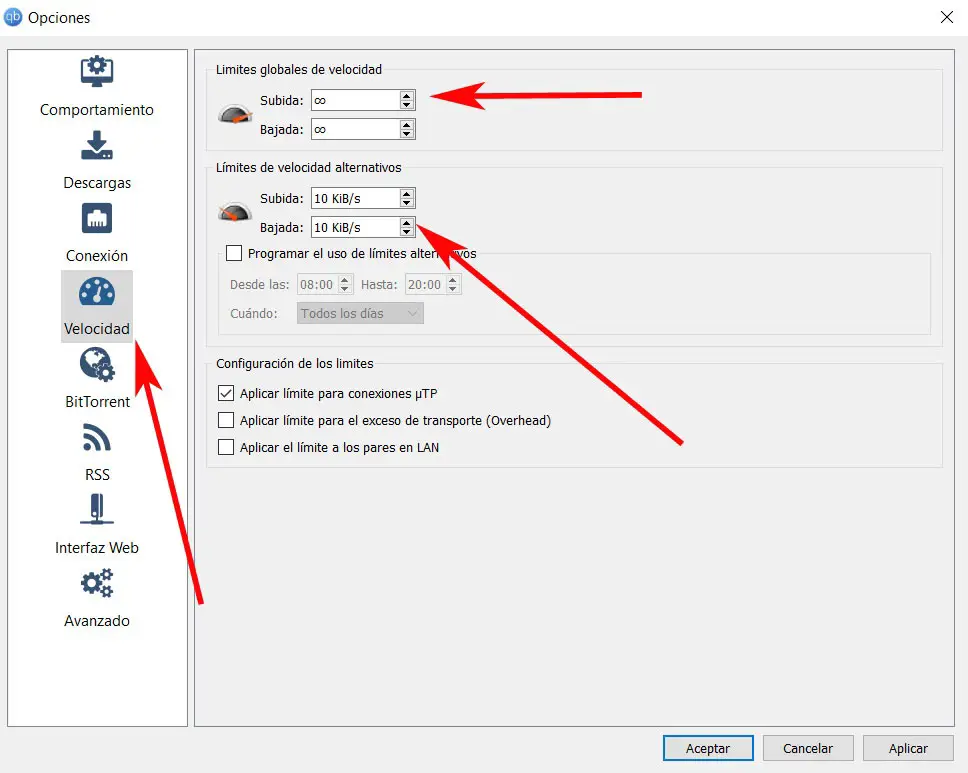The height and width of the screenshot is (773, 968).
Task: Decrease the Hasta 20:00 time
Action: (x=453, y=289)
